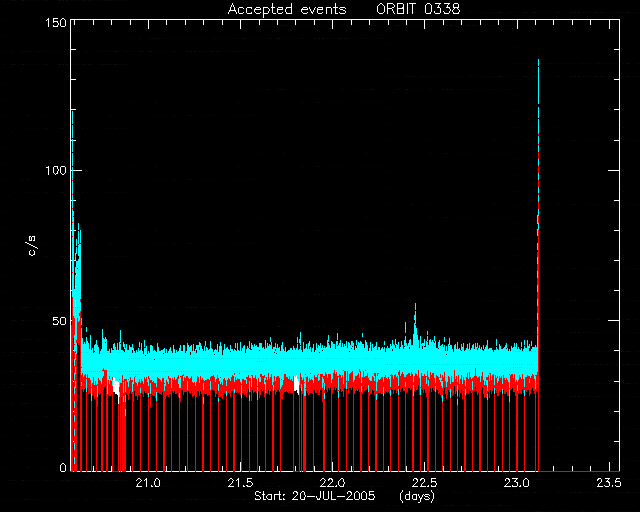This screenshot has height=512, width=640.
Task: Click the '(days)' axis unit label
Action: [417, 496]
